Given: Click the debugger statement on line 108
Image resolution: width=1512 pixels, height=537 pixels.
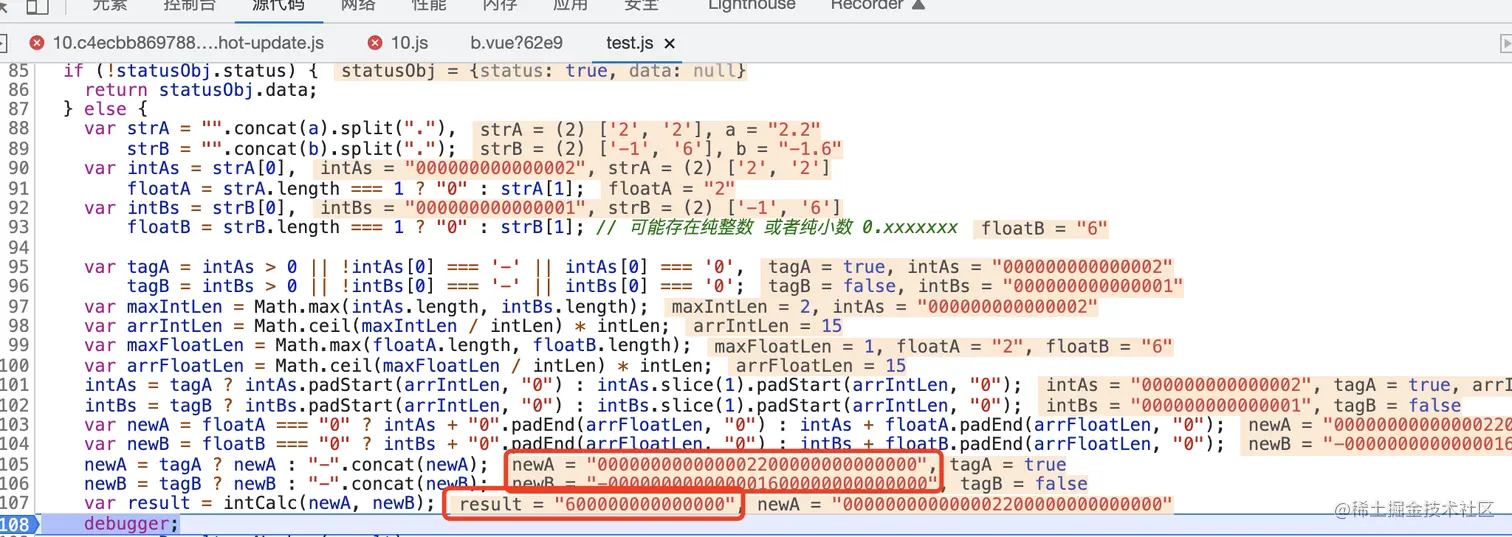Looking at the screenshot, I should [x=131, y=524].
